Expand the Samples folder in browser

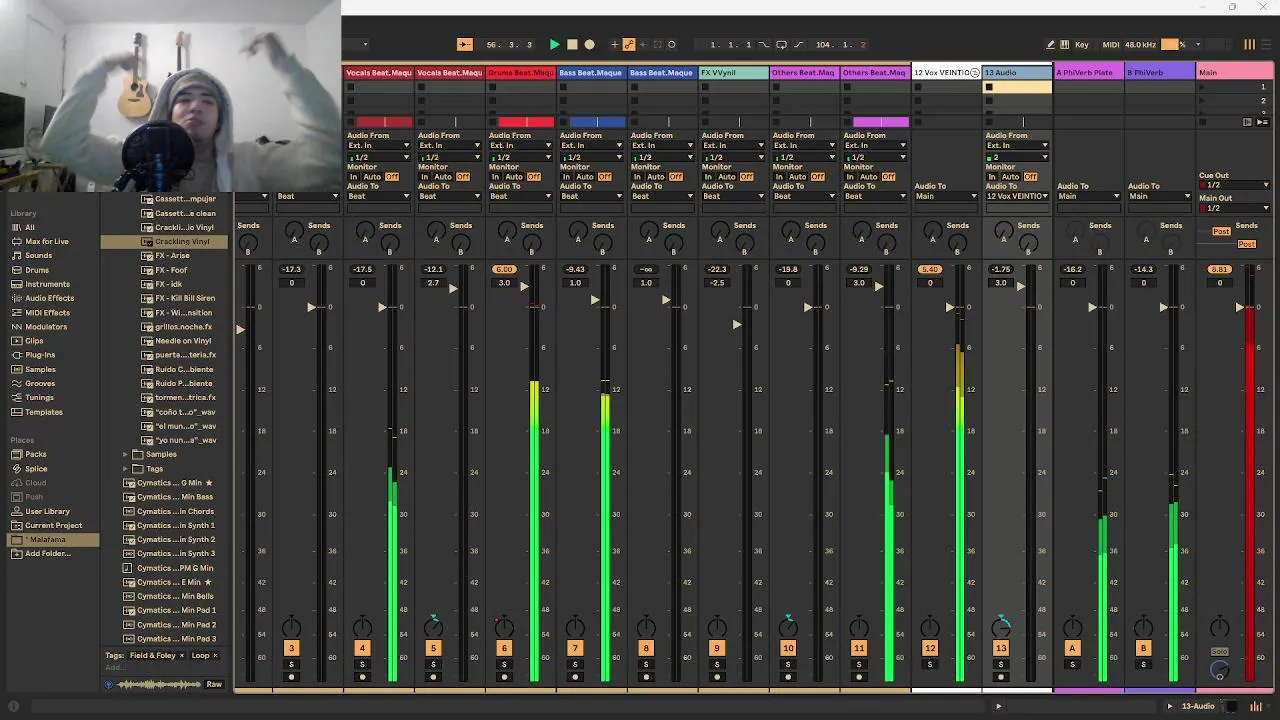125,454
